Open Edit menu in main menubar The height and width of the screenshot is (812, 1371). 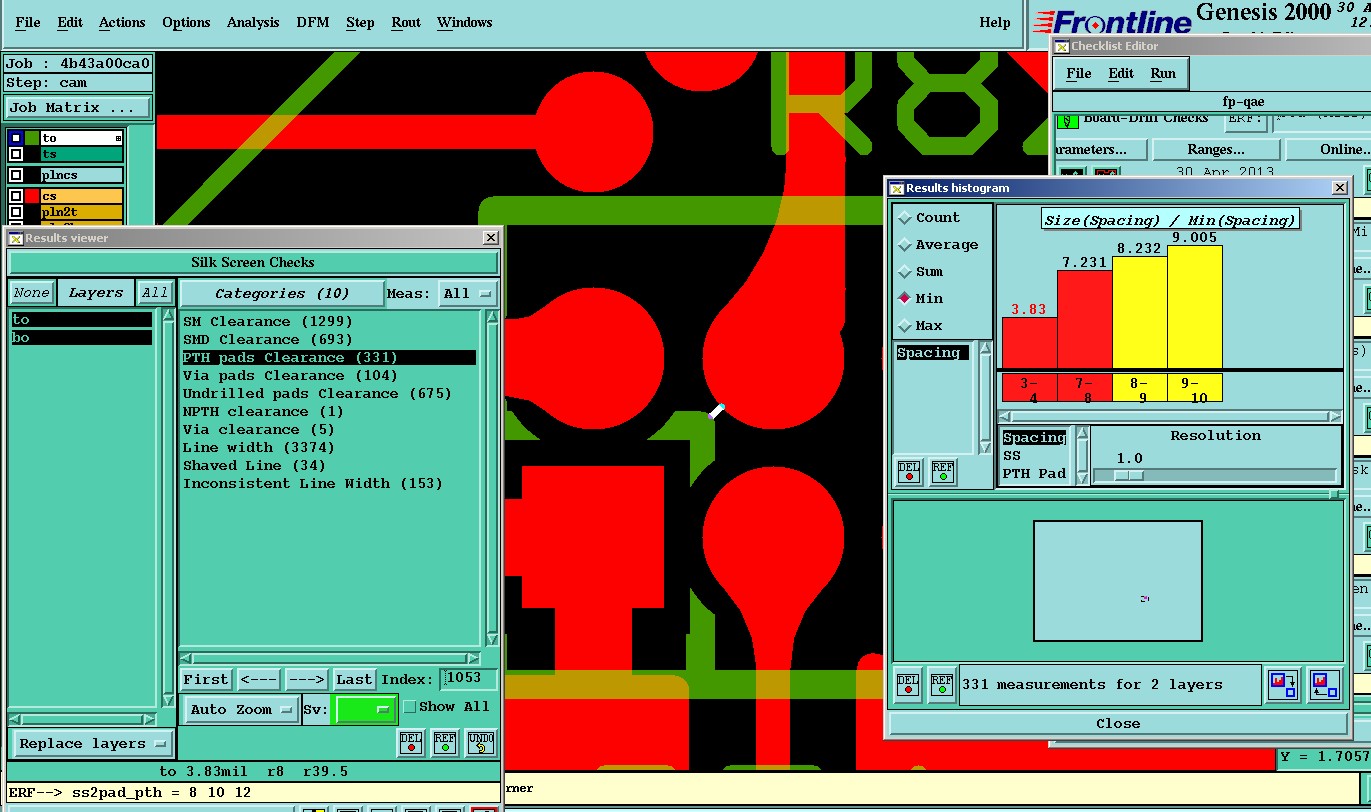tap(70, 22)
